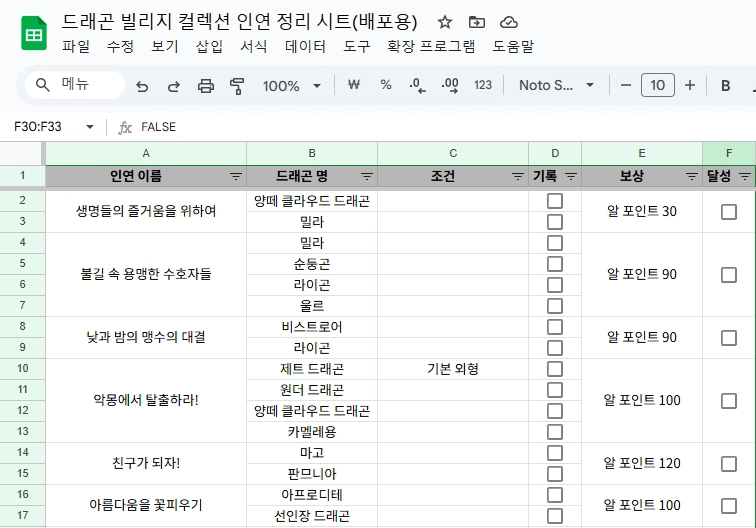Tick the 기록 checkbox for 제트 드래곤
Viewport: 756px width, 528px height.
[x=555, y=369]
